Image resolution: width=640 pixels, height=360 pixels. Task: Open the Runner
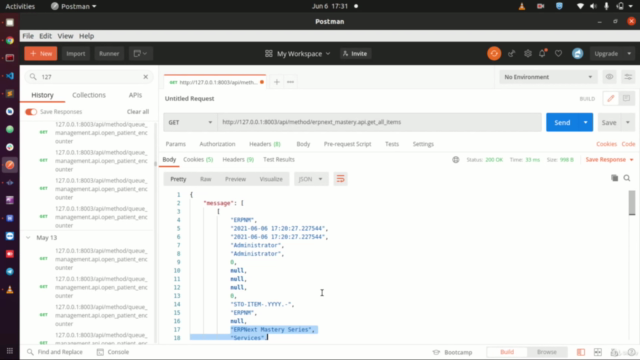[109, 53]
